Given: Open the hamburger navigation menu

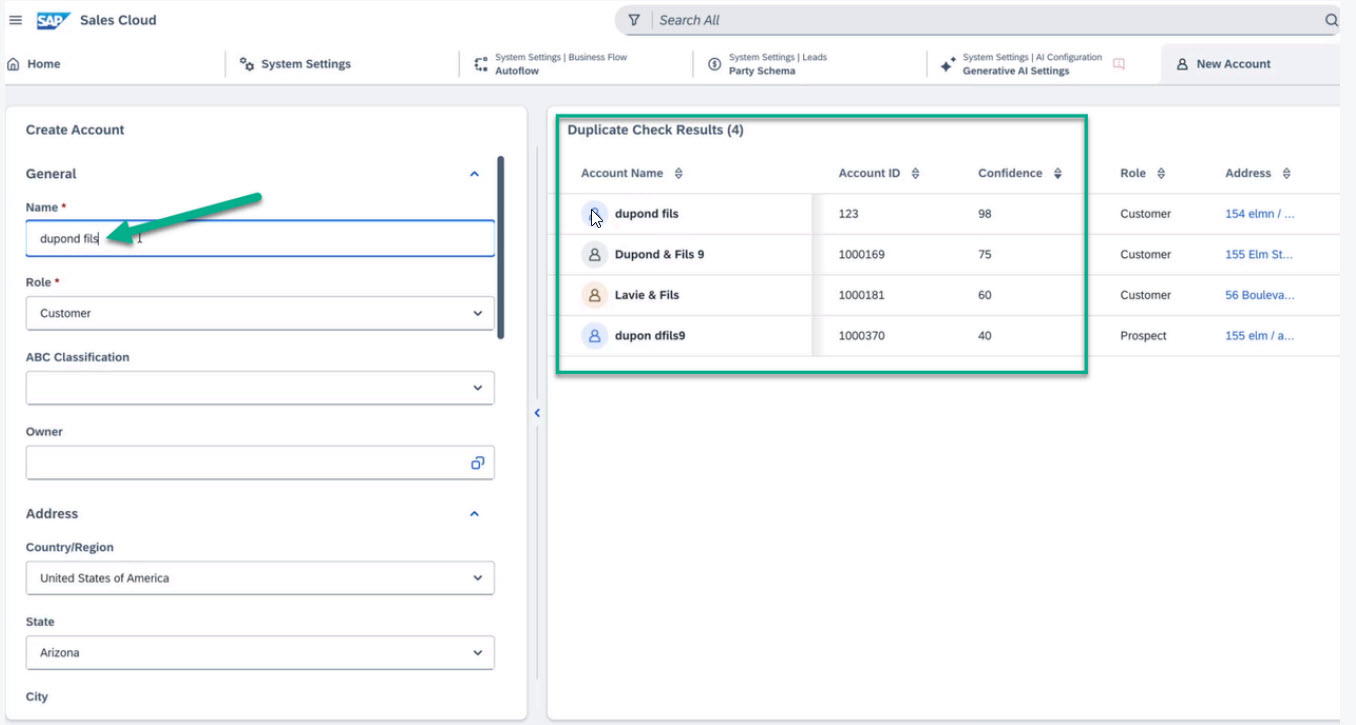Looking at the screenshot, I should click(x=15, y=20).
